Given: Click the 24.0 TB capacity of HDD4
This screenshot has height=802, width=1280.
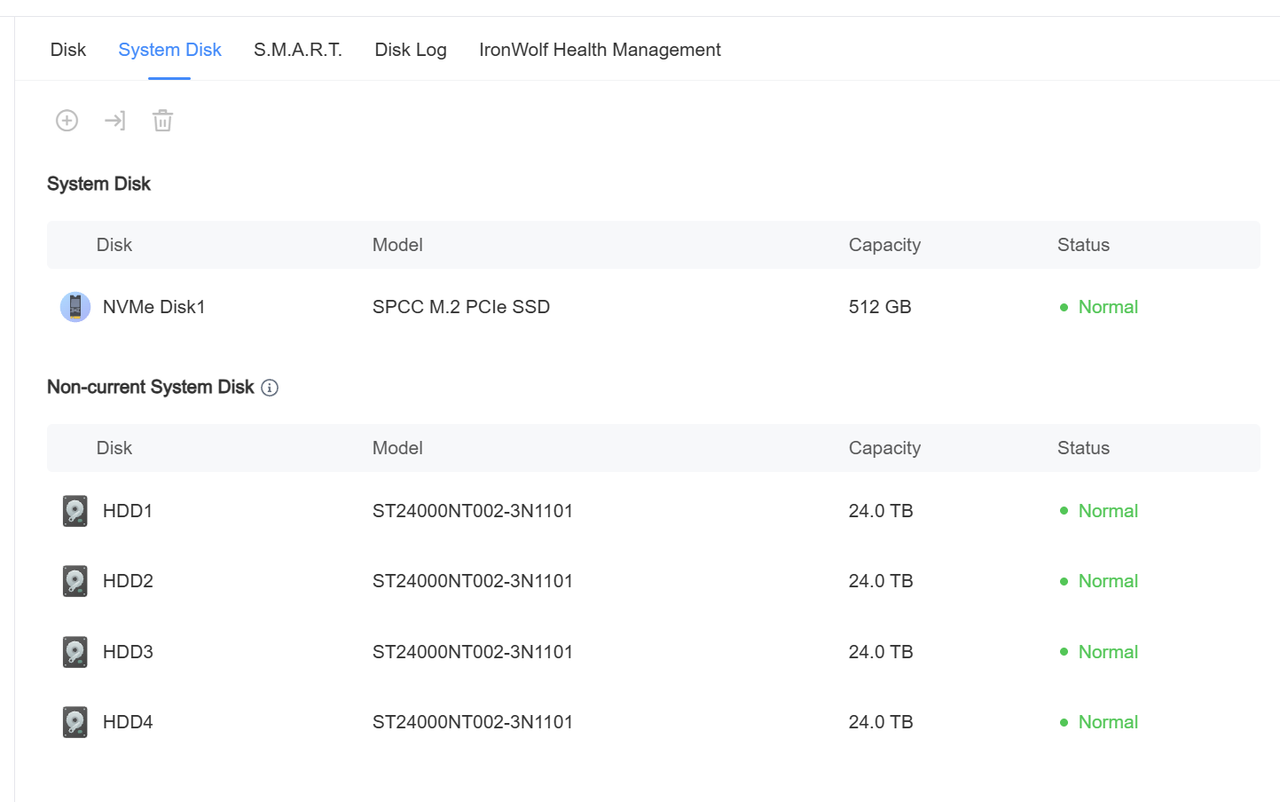Looking at the screenshot, I should pos(881,722).
